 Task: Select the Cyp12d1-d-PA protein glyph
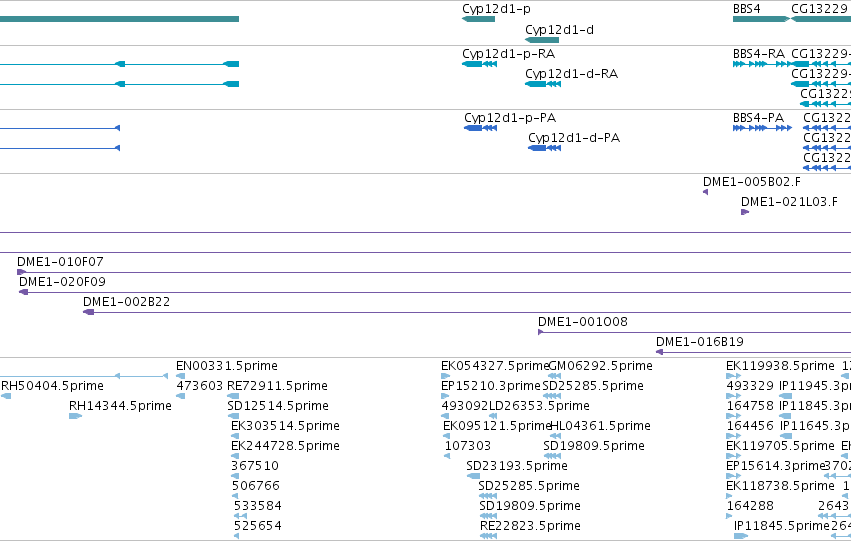(544, 148)
